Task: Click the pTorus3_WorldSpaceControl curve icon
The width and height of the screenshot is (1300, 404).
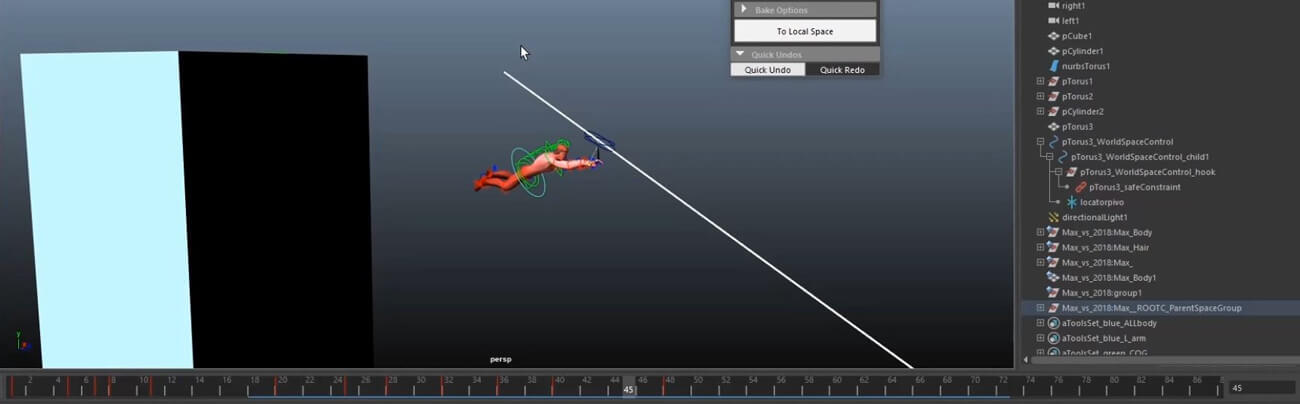Action: [1053, 142]
